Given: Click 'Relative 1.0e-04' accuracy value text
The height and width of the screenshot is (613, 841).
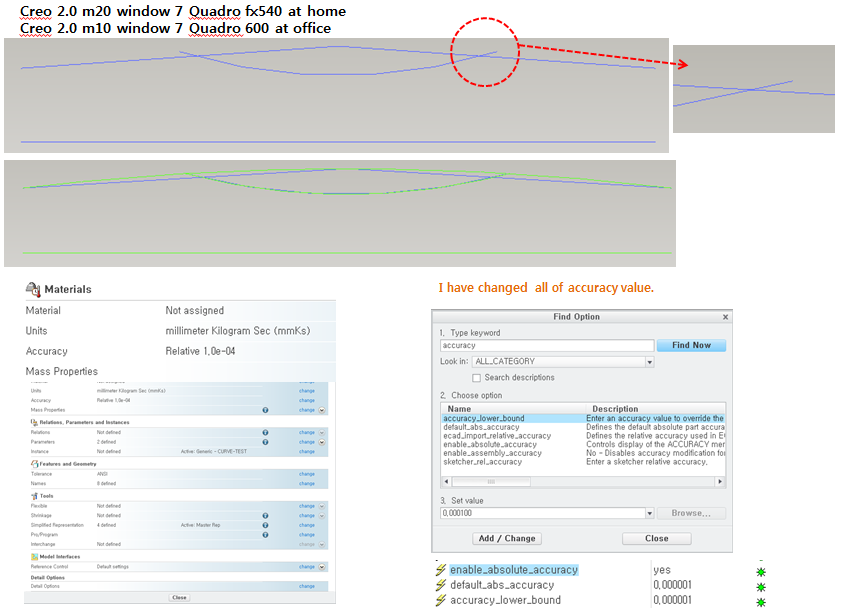Looking at the screenshot, I should tap(200, 351).
